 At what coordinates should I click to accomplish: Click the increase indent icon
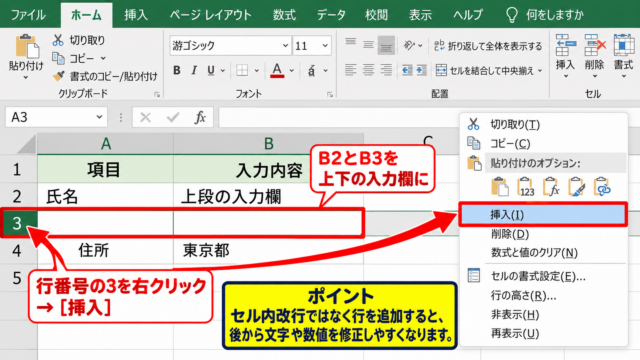[421, 70]
